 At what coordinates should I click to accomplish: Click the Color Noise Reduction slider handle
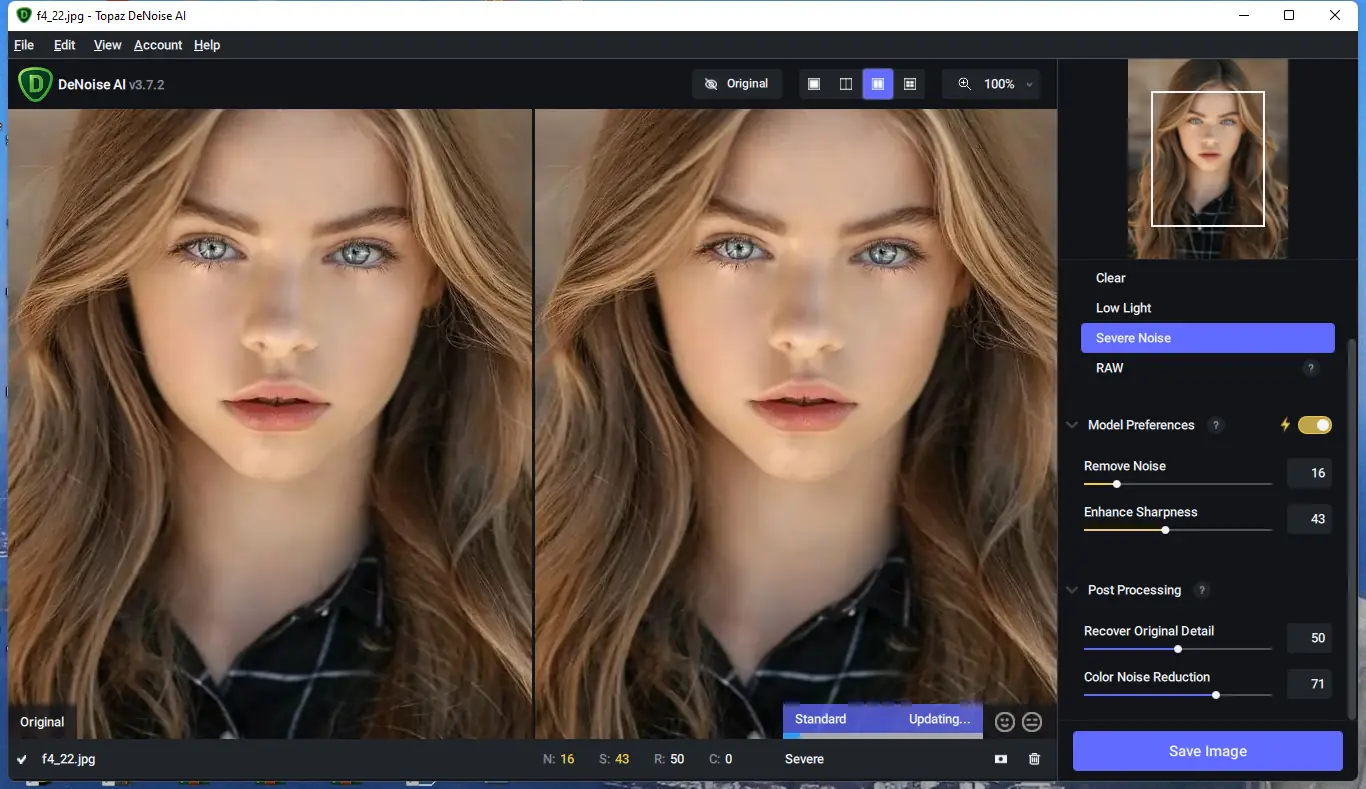[1216, 695]
